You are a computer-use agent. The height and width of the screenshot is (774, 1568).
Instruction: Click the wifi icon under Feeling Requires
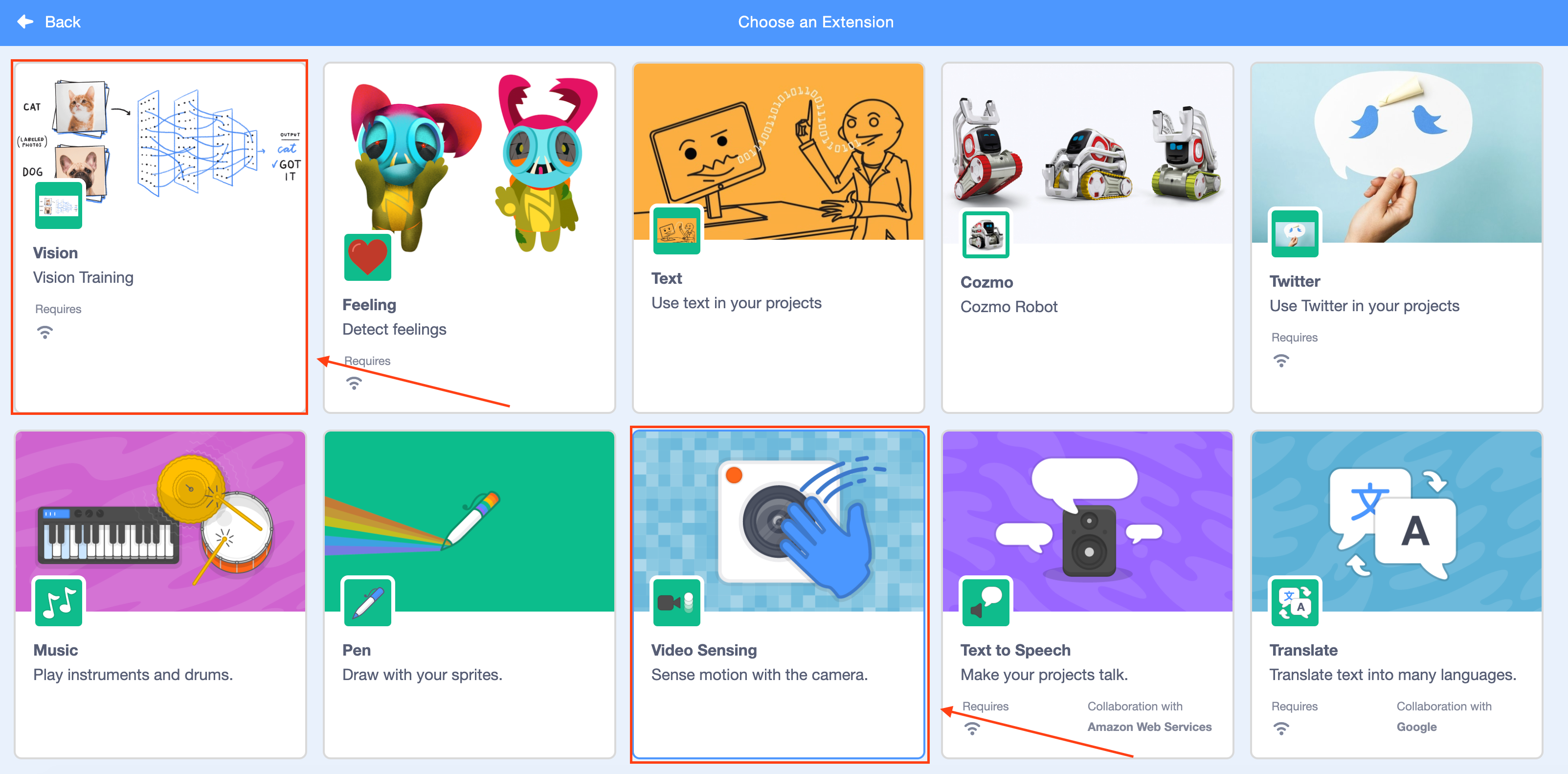click(354, 384)
